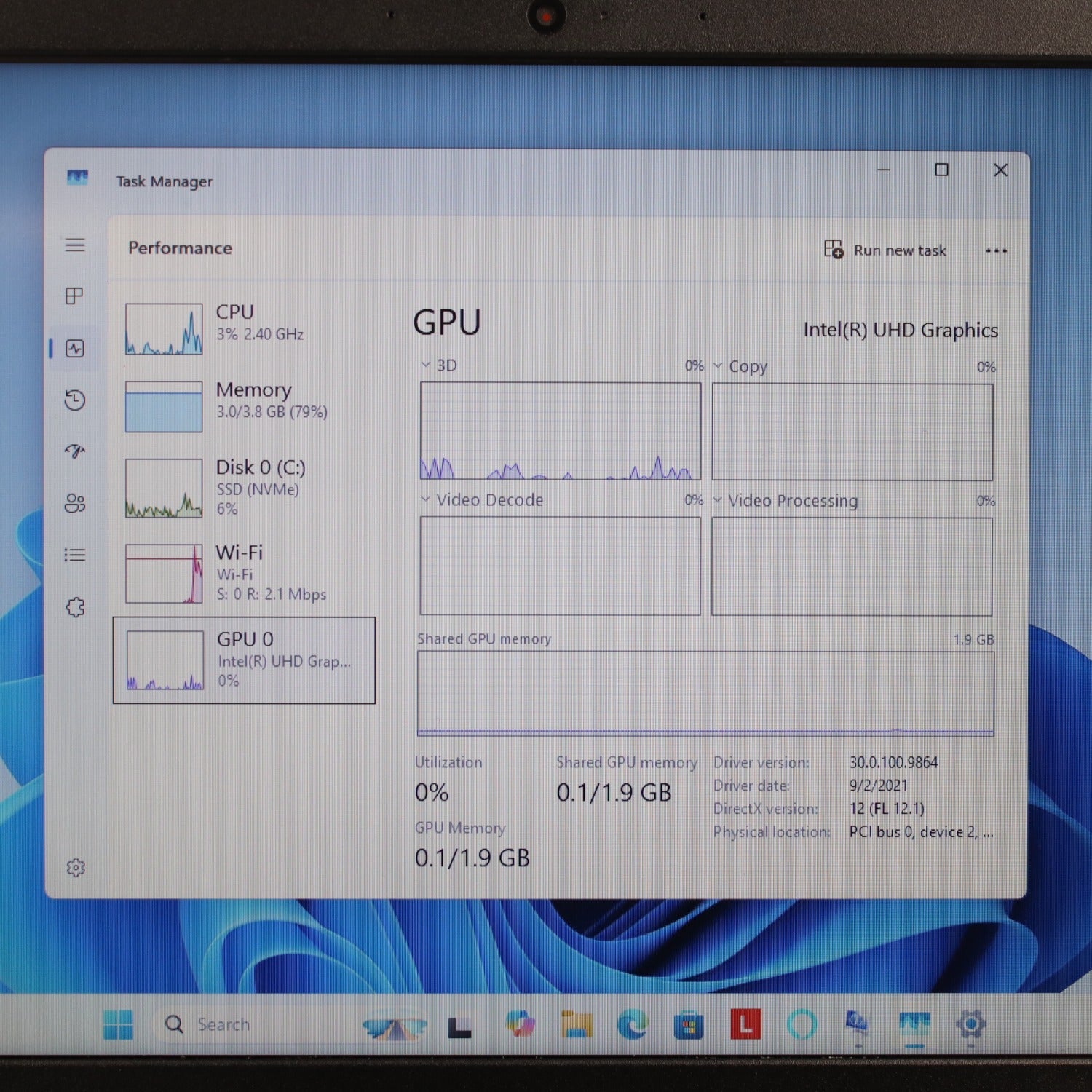The width and height of the screenshot is (1092, 1092).
Task: Click the driver date 9/2/2021 value
Action: (x=879, y=786)
